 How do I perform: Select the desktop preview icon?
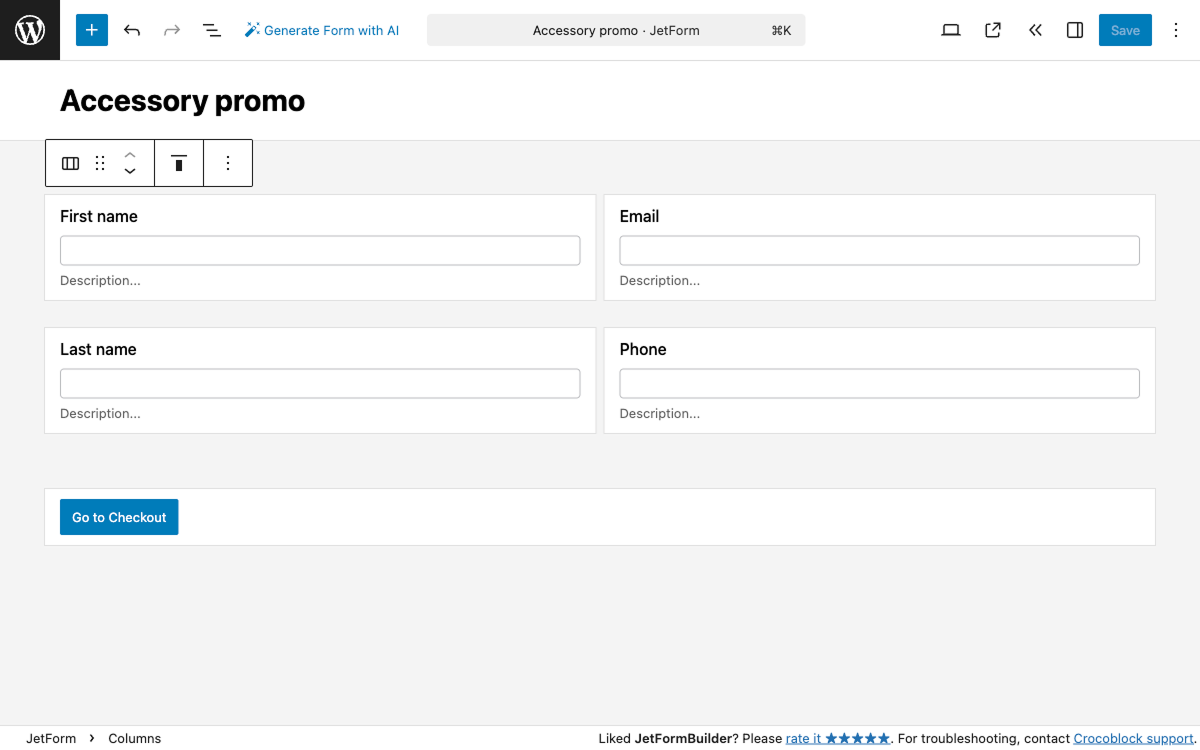pyautogui.click(x=951, y=30)
